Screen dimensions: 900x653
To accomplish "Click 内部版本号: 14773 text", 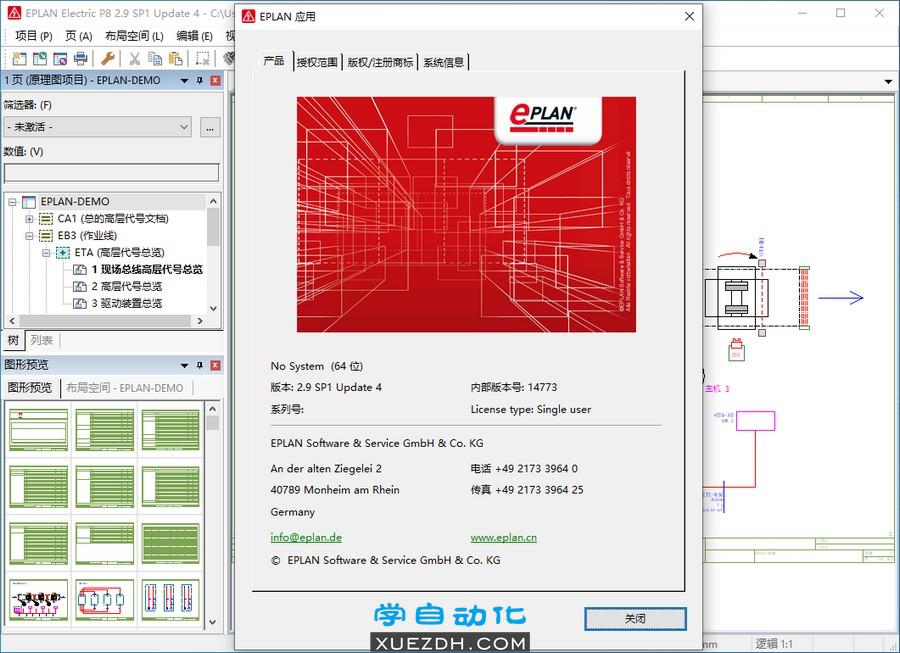I will tap(514, 387).
